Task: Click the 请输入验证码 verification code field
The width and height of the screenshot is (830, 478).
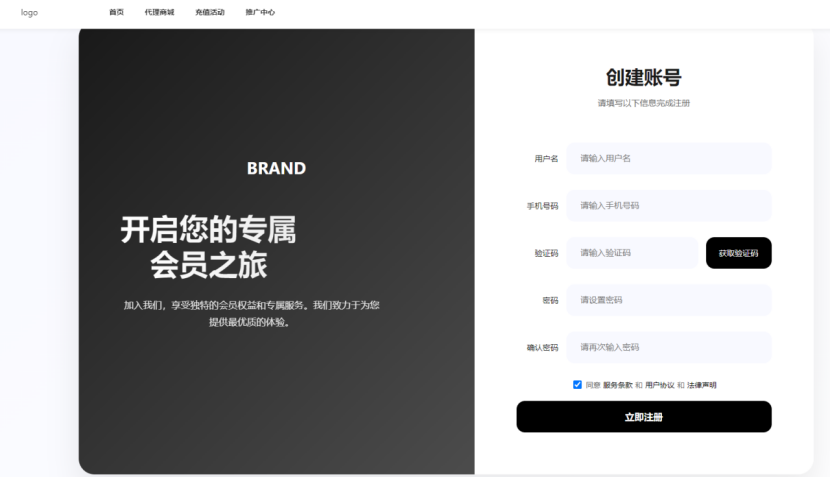Action: 631,253
